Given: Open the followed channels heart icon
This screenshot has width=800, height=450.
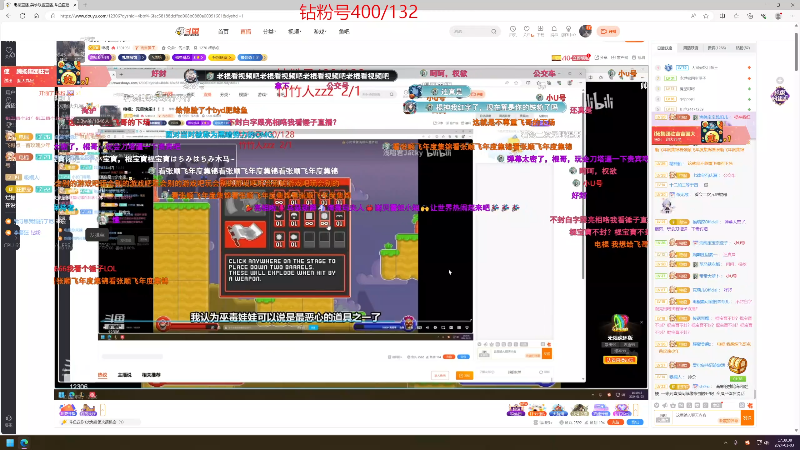Looking at the screenshot, I should point(527,31).
